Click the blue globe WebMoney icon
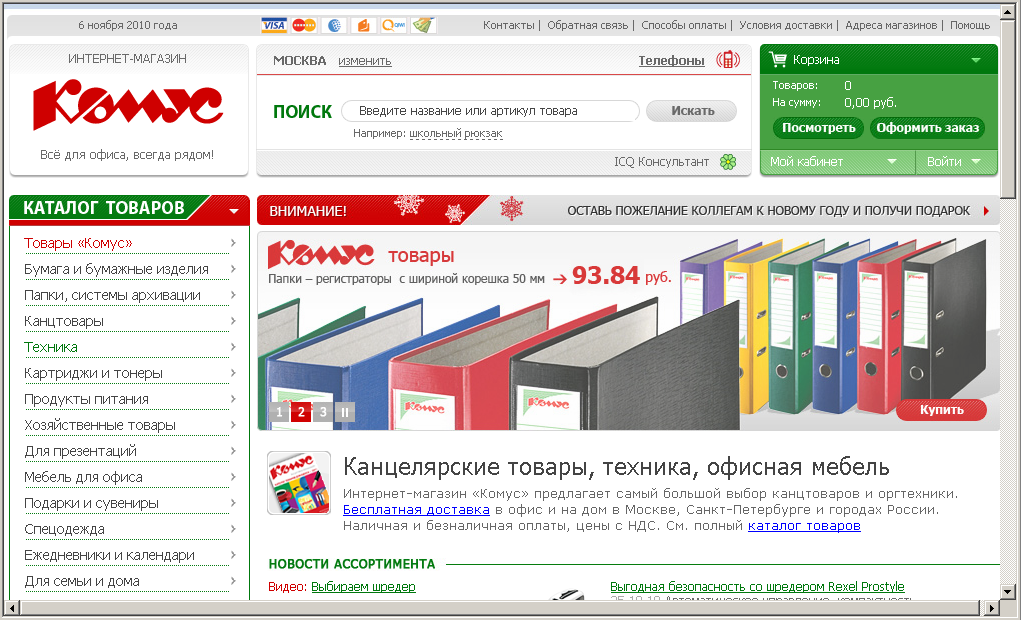The image size is (1021, 620). (x=334, y=25)
